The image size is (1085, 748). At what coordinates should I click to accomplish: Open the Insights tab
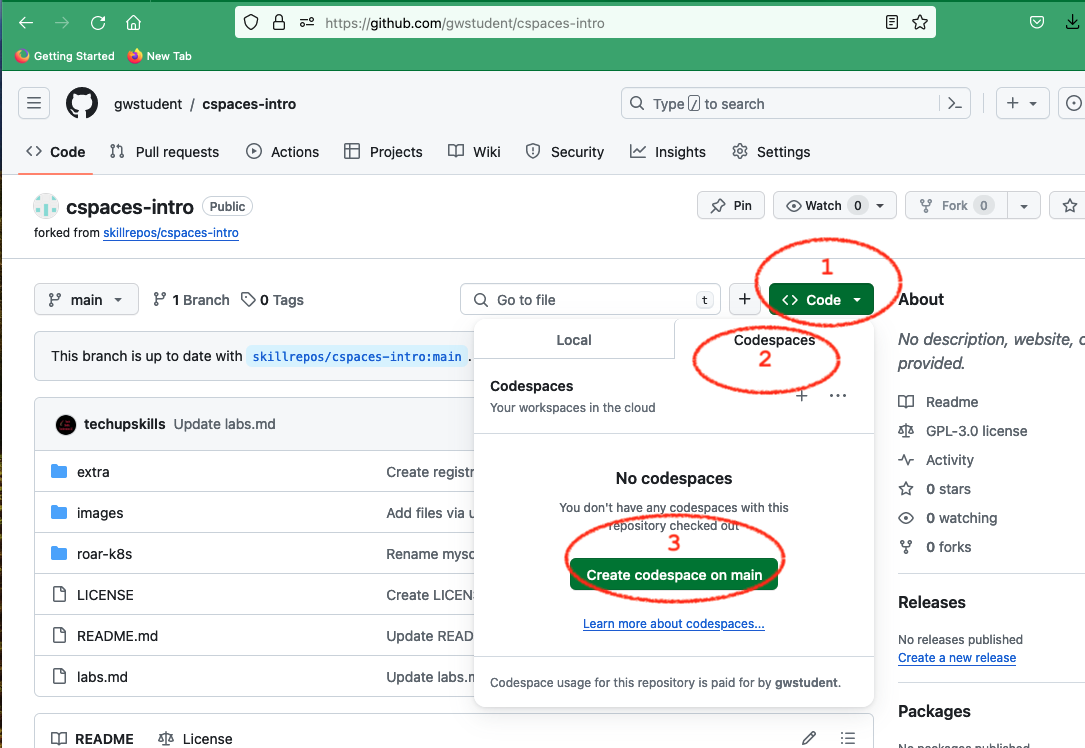pyautogui.click(x=668, y=152)
